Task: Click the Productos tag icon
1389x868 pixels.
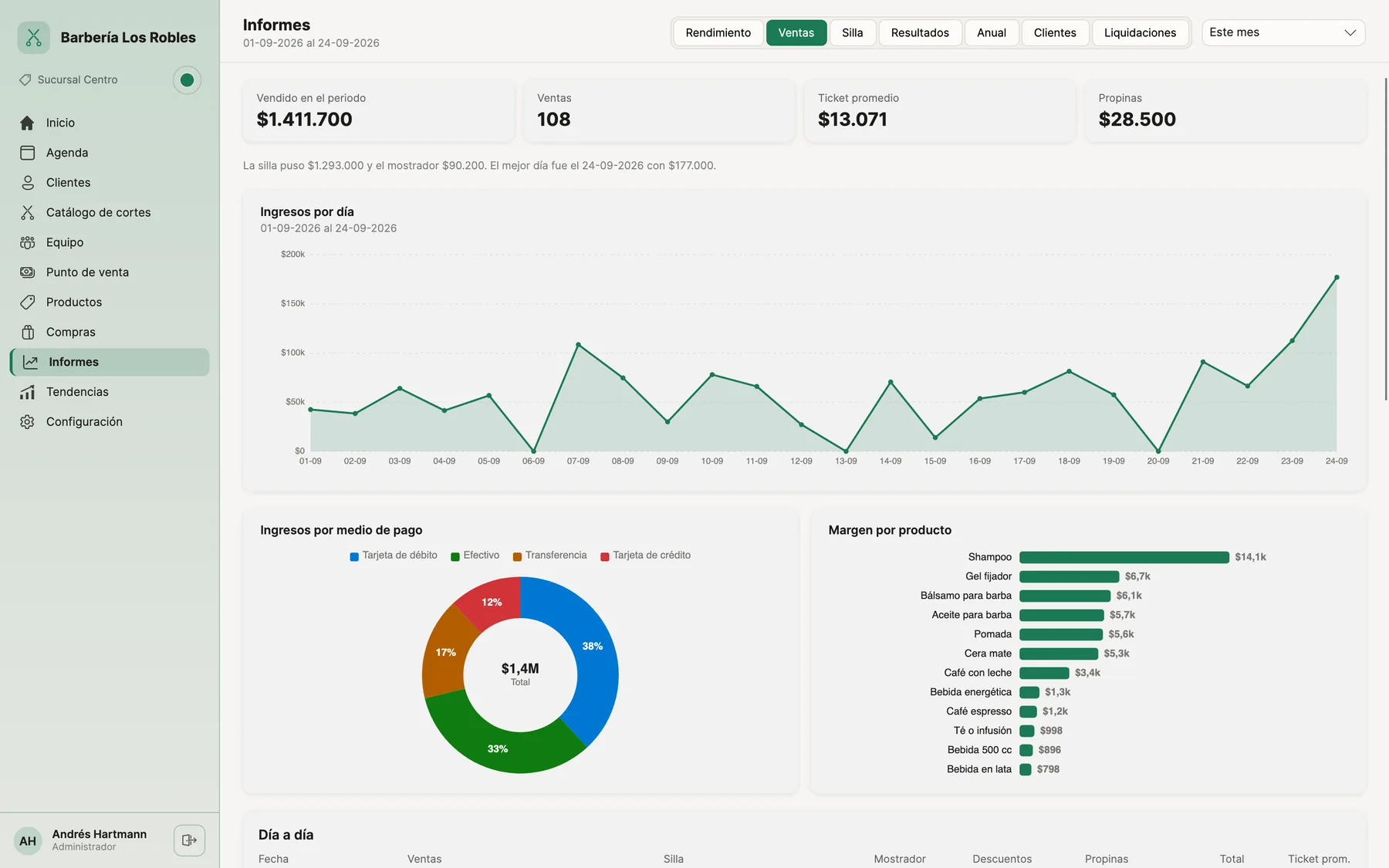Action: pyautogui.click(x=27, y=302)
